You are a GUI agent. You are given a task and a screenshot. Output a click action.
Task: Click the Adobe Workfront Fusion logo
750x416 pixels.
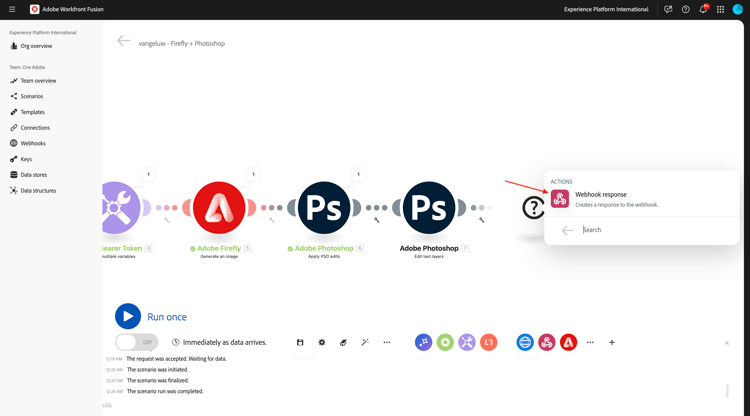pyautogui.click(x=34, y=9)
